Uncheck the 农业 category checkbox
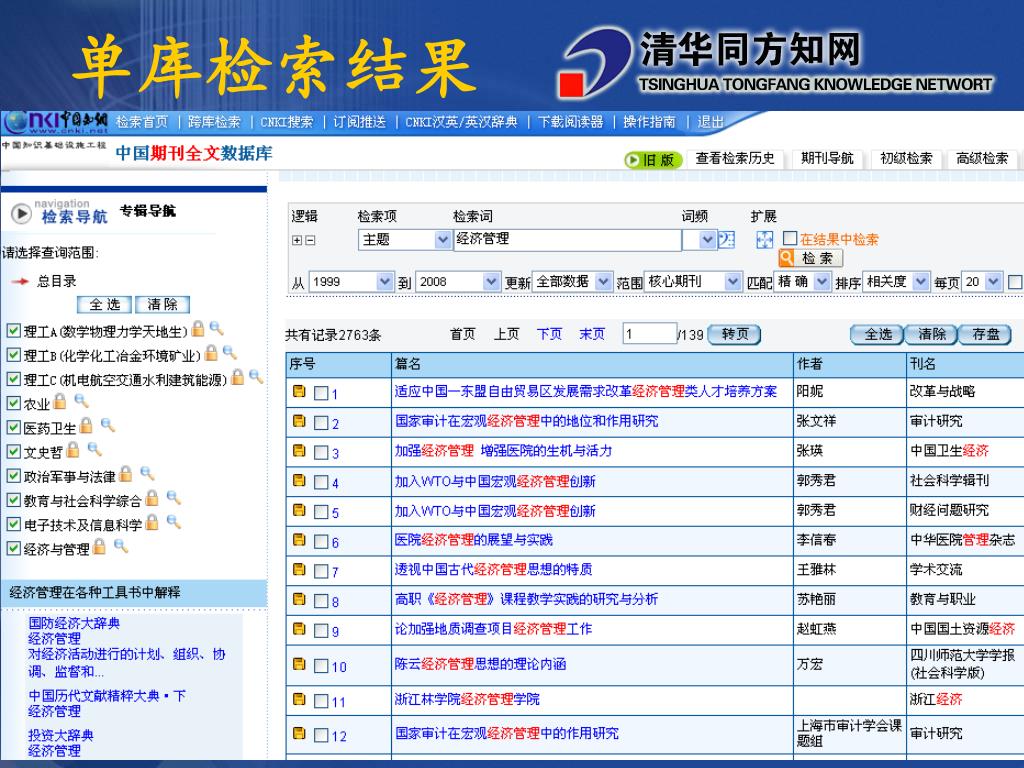This screenshot has width=1024, height=768. [x=13, y=403]
